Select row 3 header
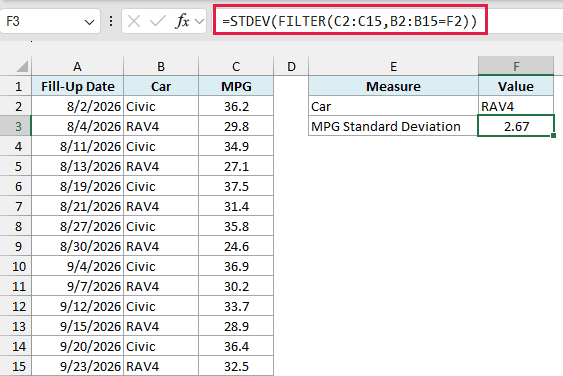 [x=16, y=126]
